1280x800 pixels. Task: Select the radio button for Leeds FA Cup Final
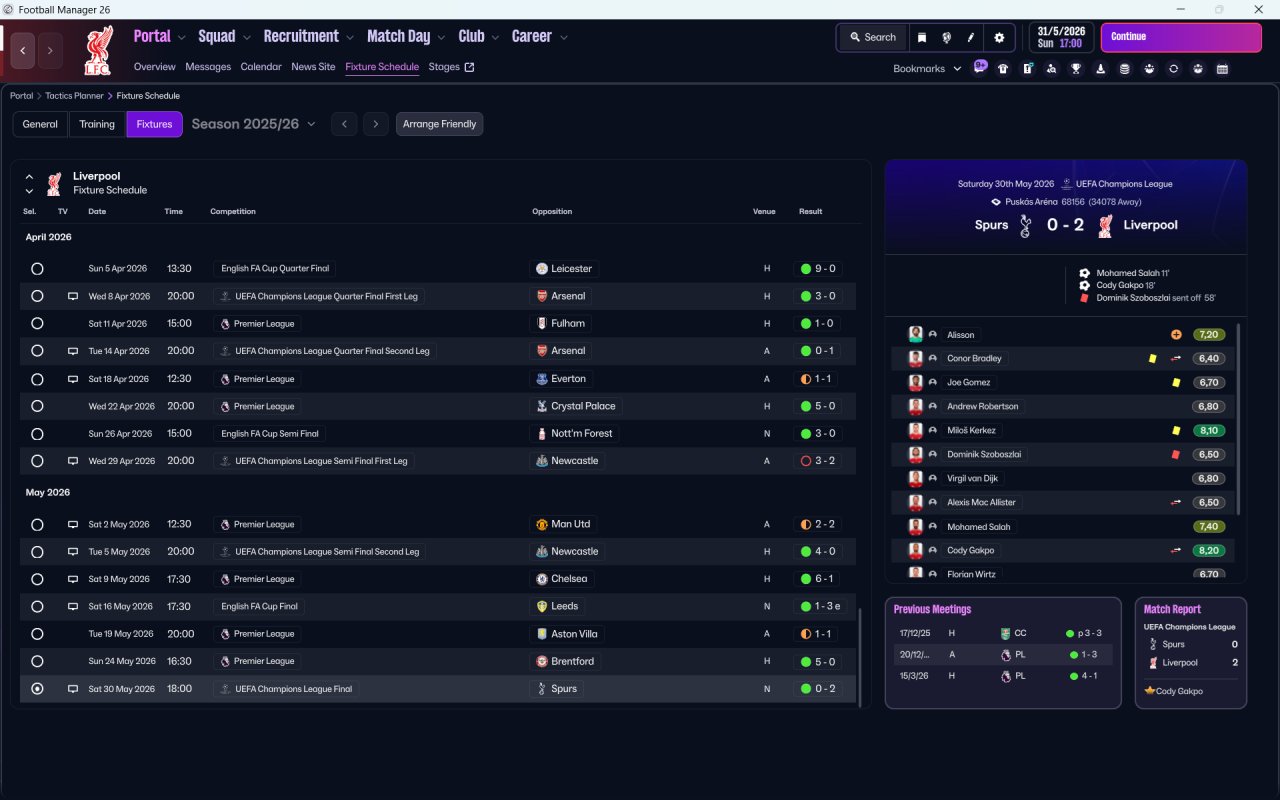click(37, 606)
